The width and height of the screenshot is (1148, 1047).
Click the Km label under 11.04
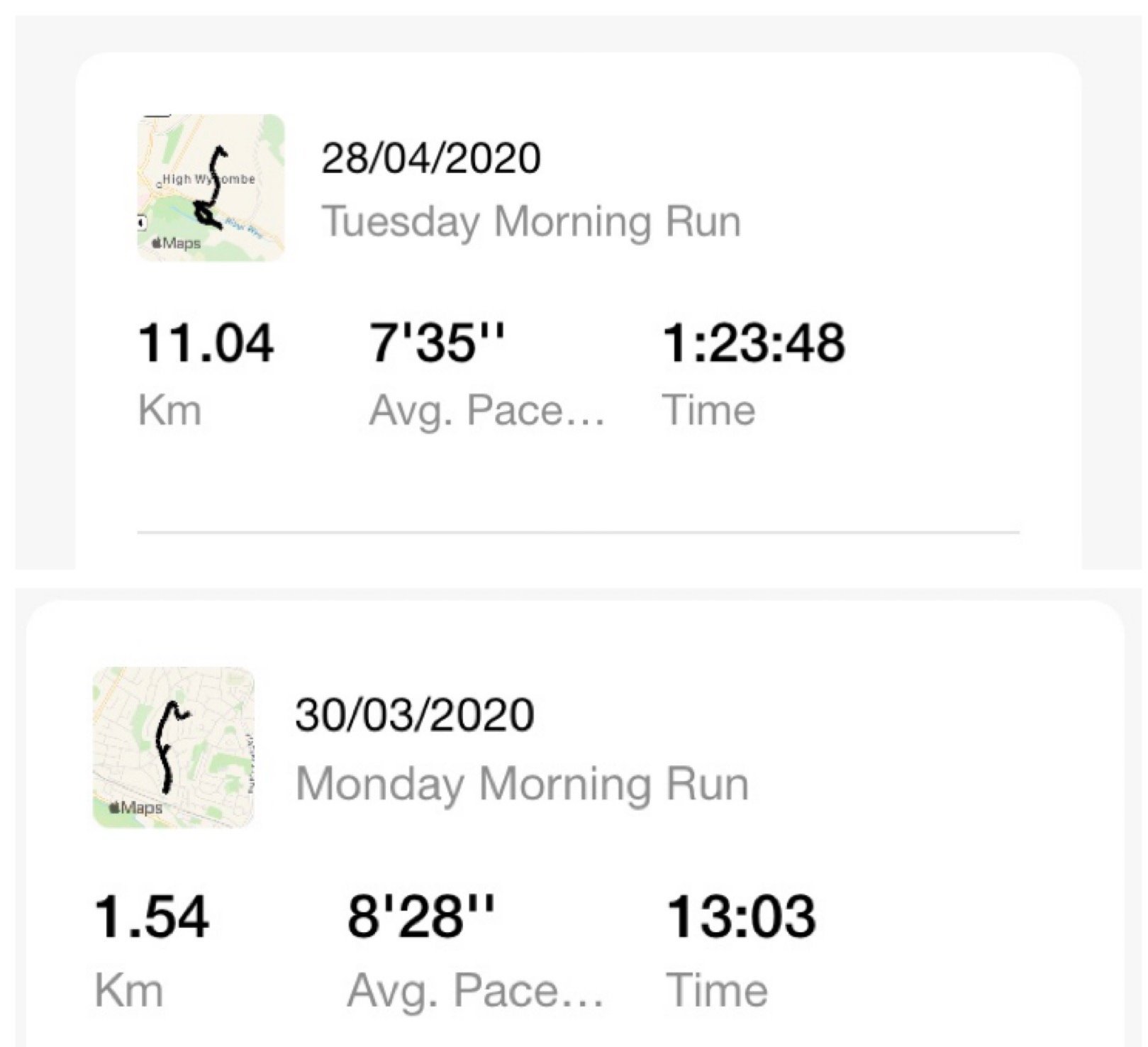(x=169, y=410)
